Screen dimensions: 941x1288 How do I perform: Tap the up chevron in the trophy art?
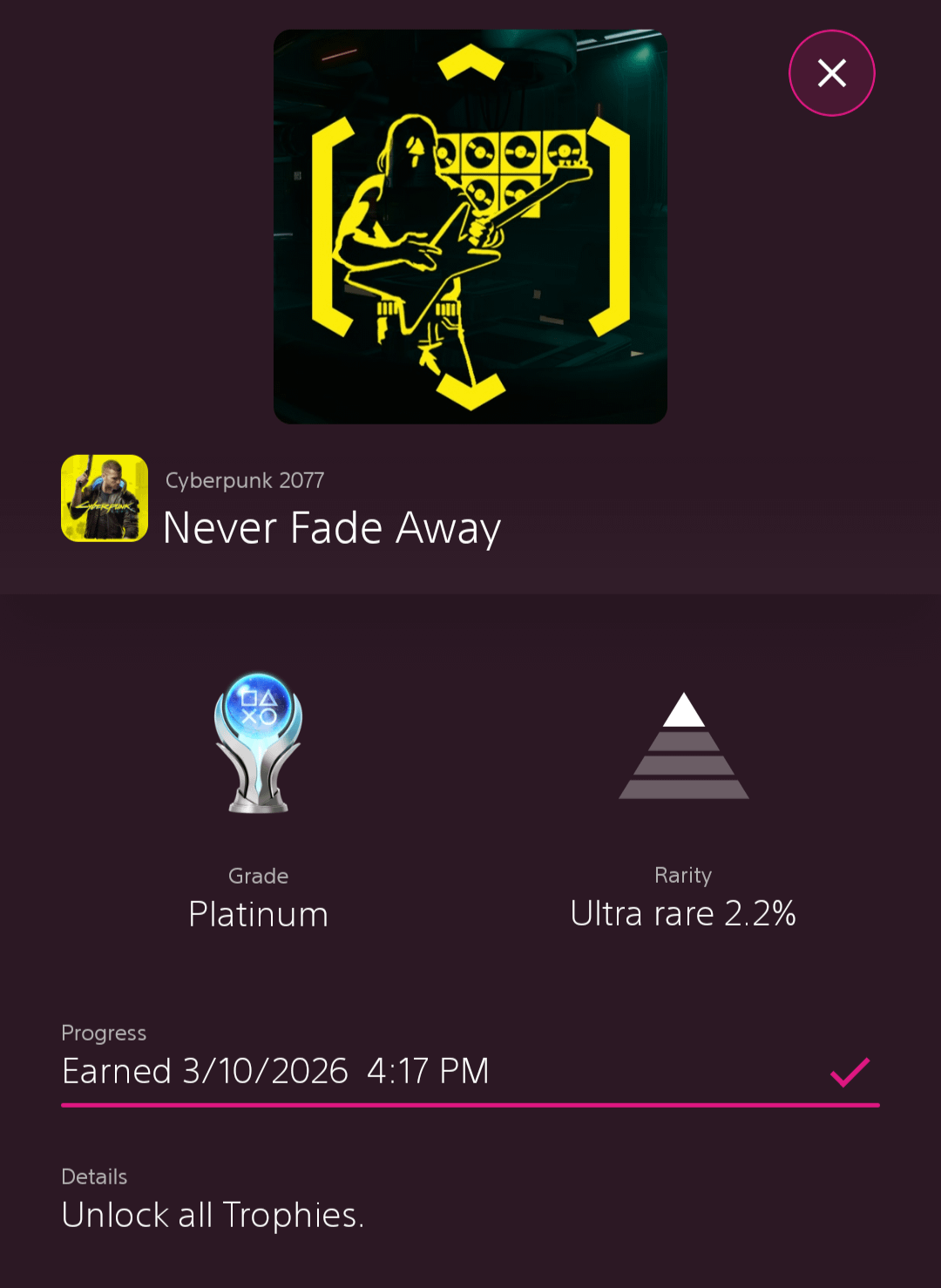tap(470, 63)
